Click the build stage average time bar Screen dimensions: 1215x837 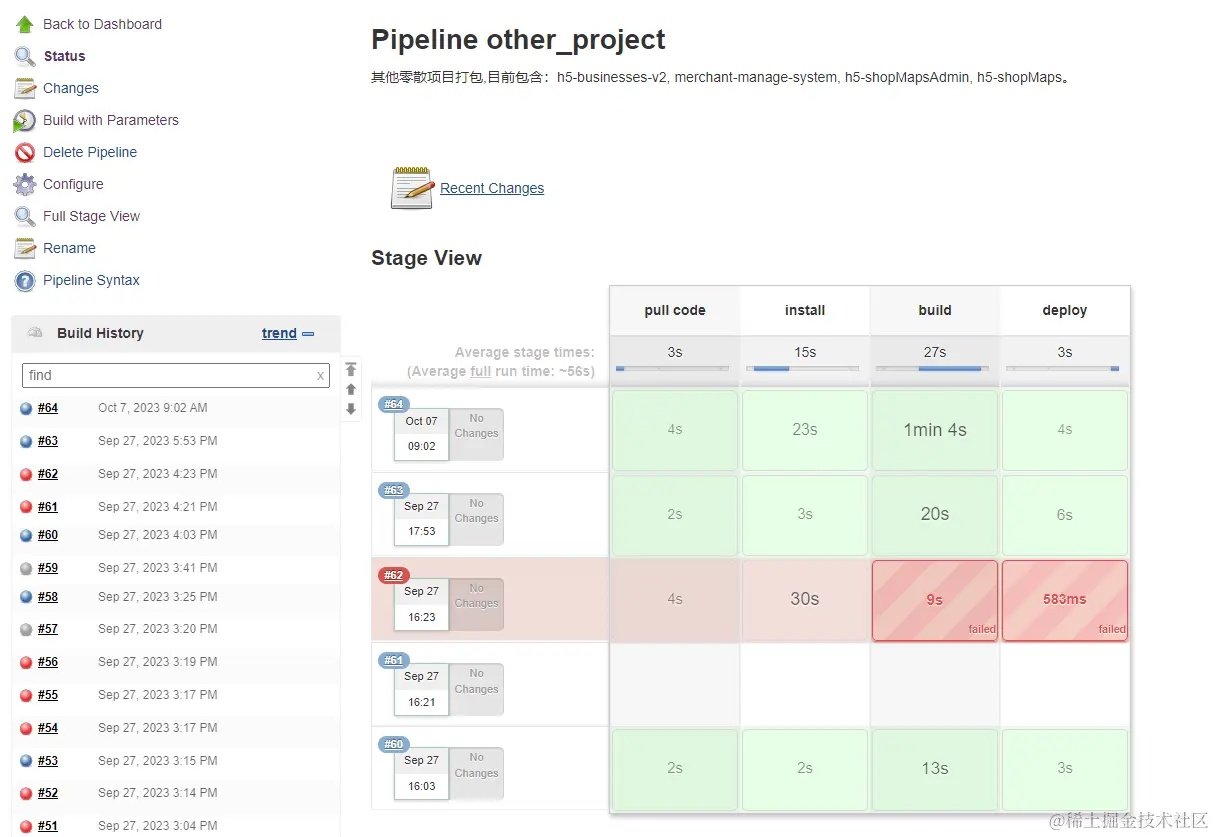pos(934,369)
